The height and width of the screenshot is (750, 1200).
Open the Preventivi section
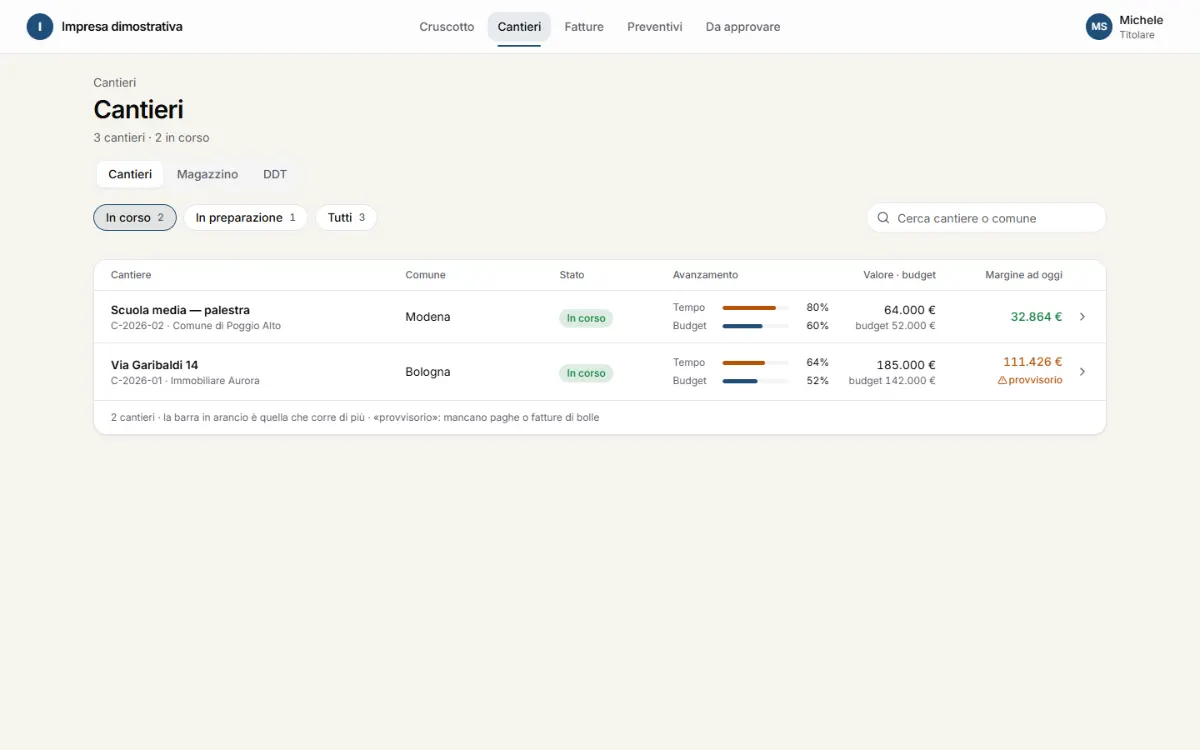pyautogui.click(x=655, y=27)
